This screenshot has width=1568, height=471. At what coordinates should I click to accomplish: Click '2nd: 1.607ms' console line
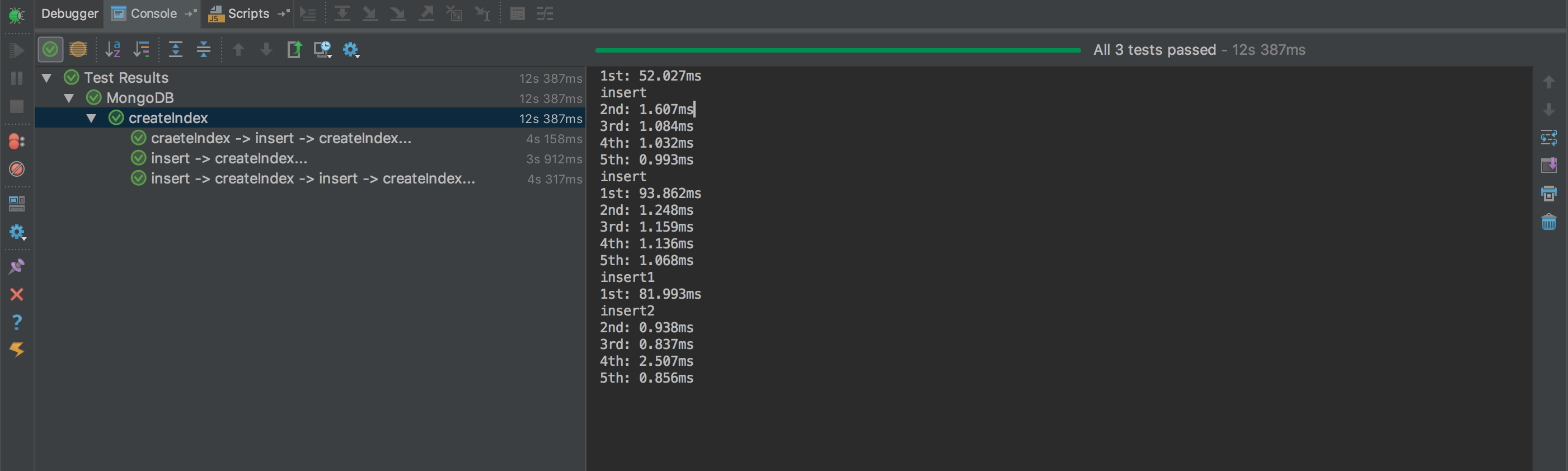tap(646, 110)
